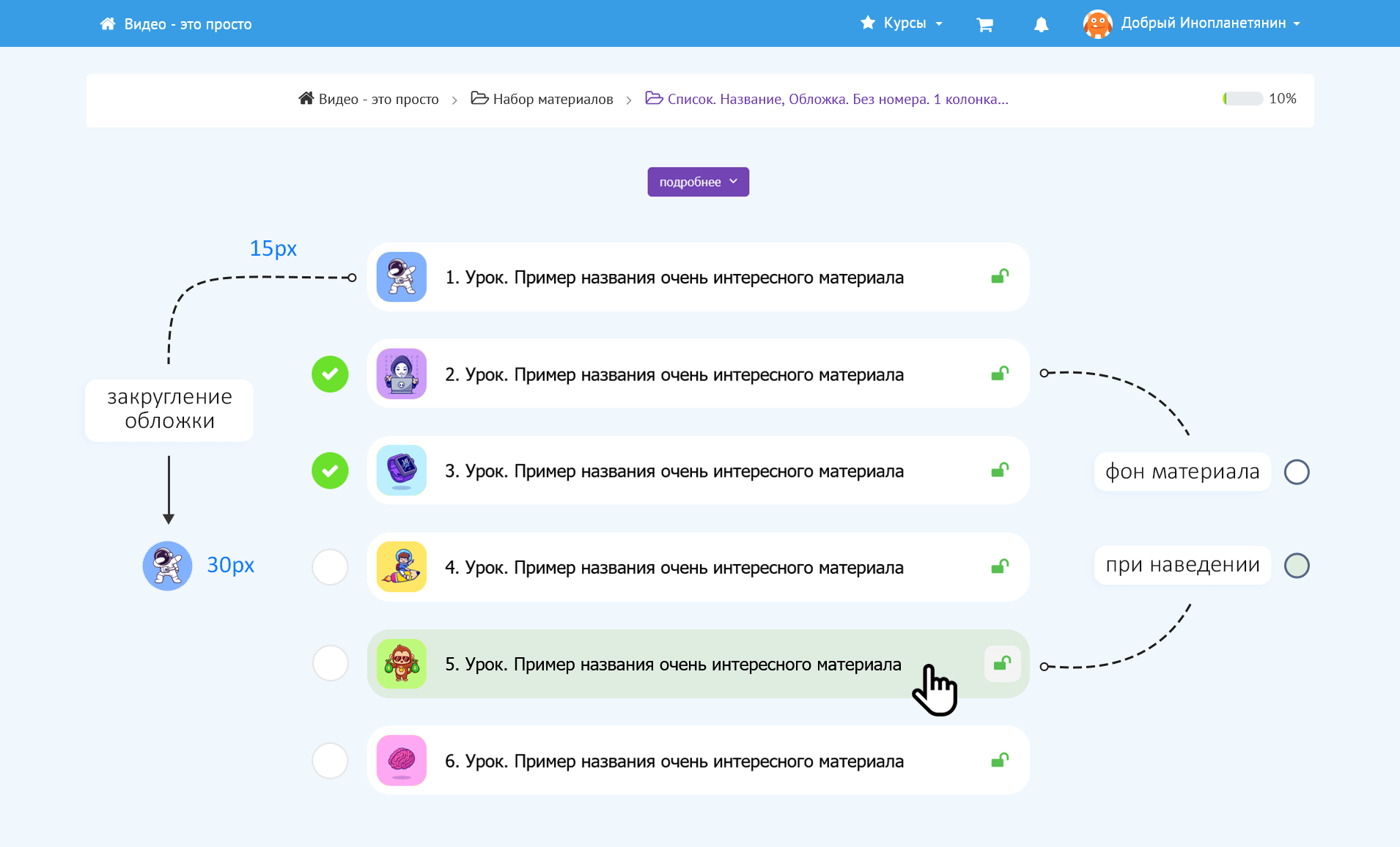Open «Видео - это просто» breadcrumb link
Image resolution: width=1400 pixels, height=847 pixels.
tap(377, 99)
